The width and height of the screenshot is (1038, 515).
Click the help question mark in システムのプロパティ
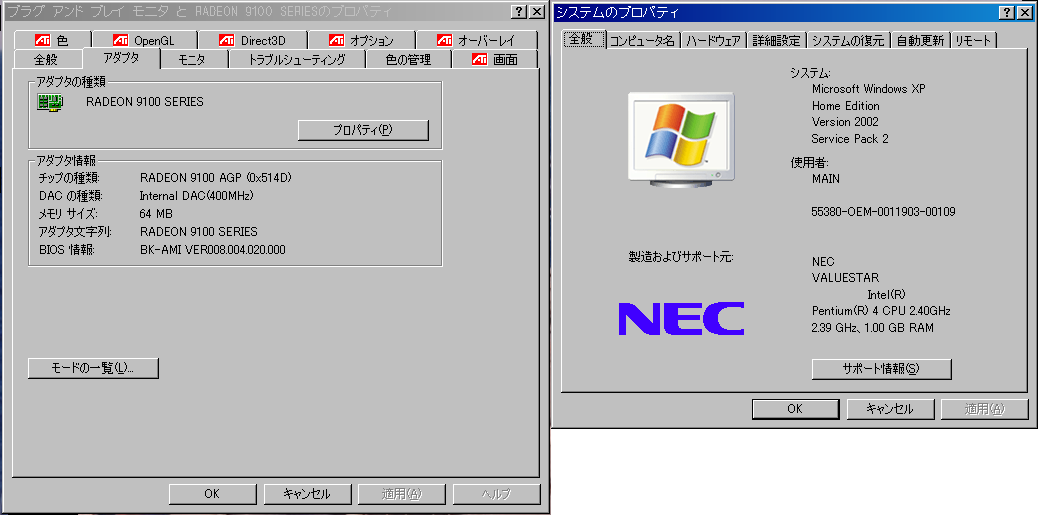coord(1006,12)
